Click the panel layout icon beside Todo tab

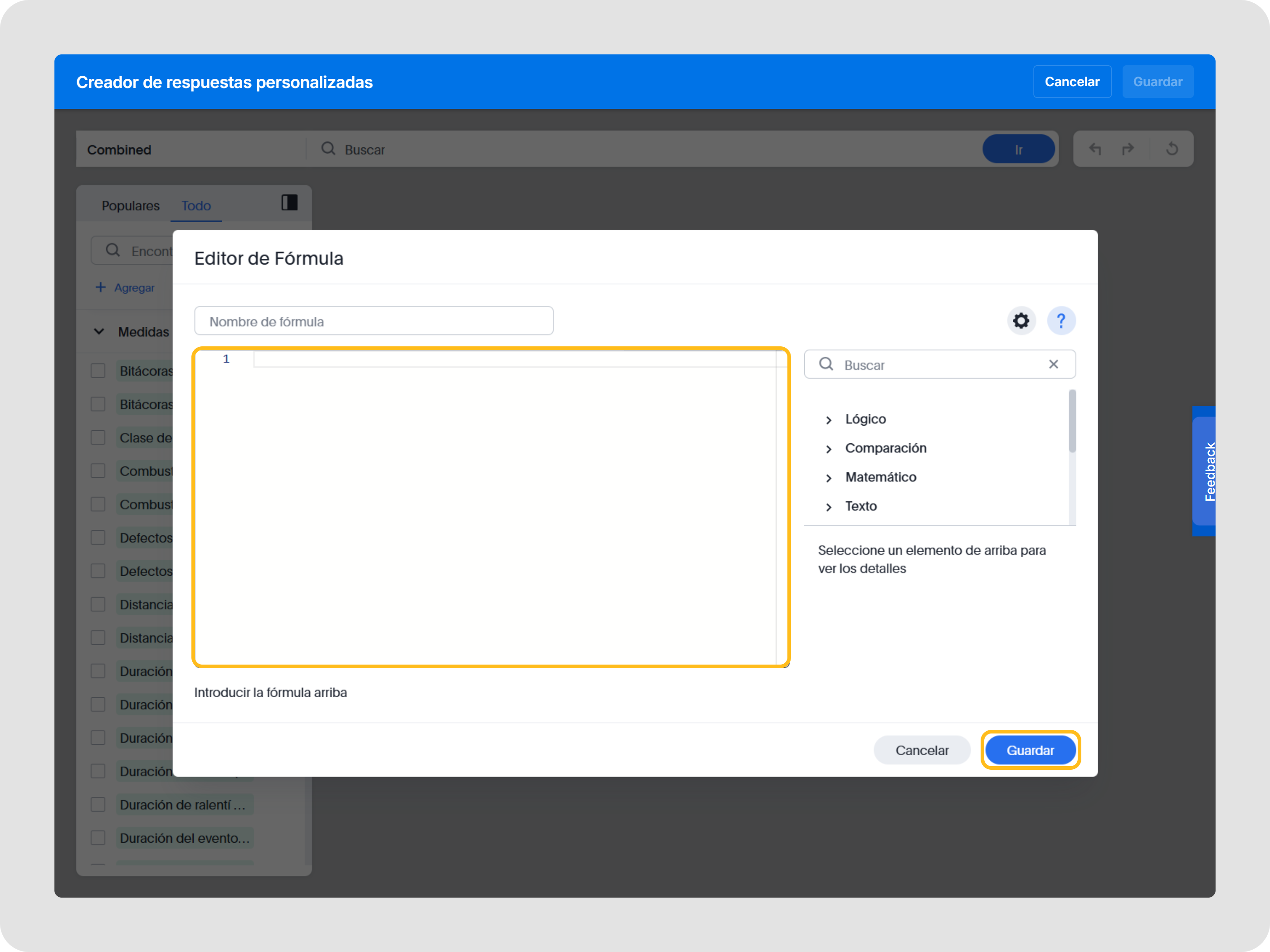pyautogui.click(x=289, y=203)
